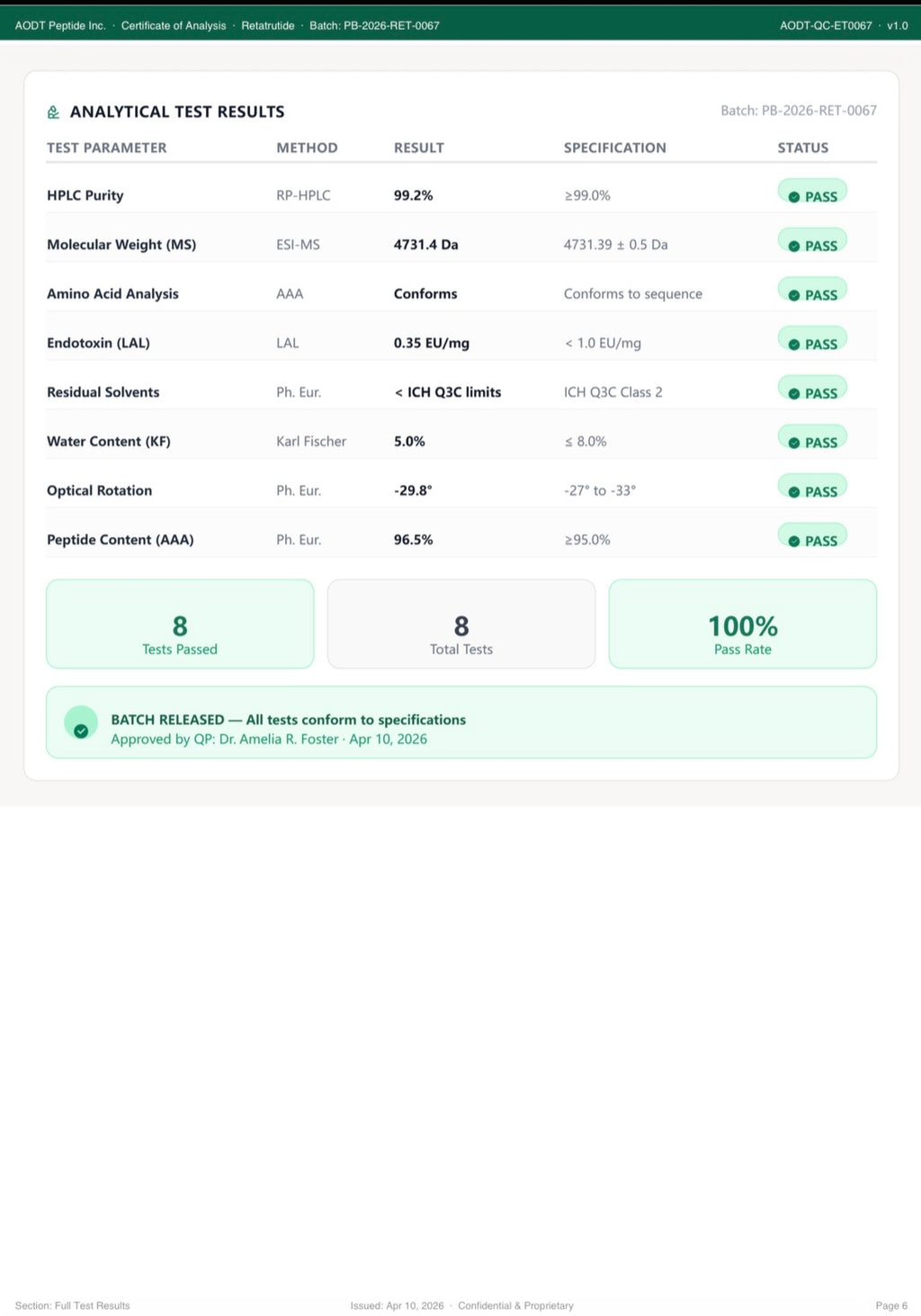Image resolution: width=921 pixels, height=1316 pixels.
Task: Open the 8 Tests Passed summary card
Action: (180, 624)
